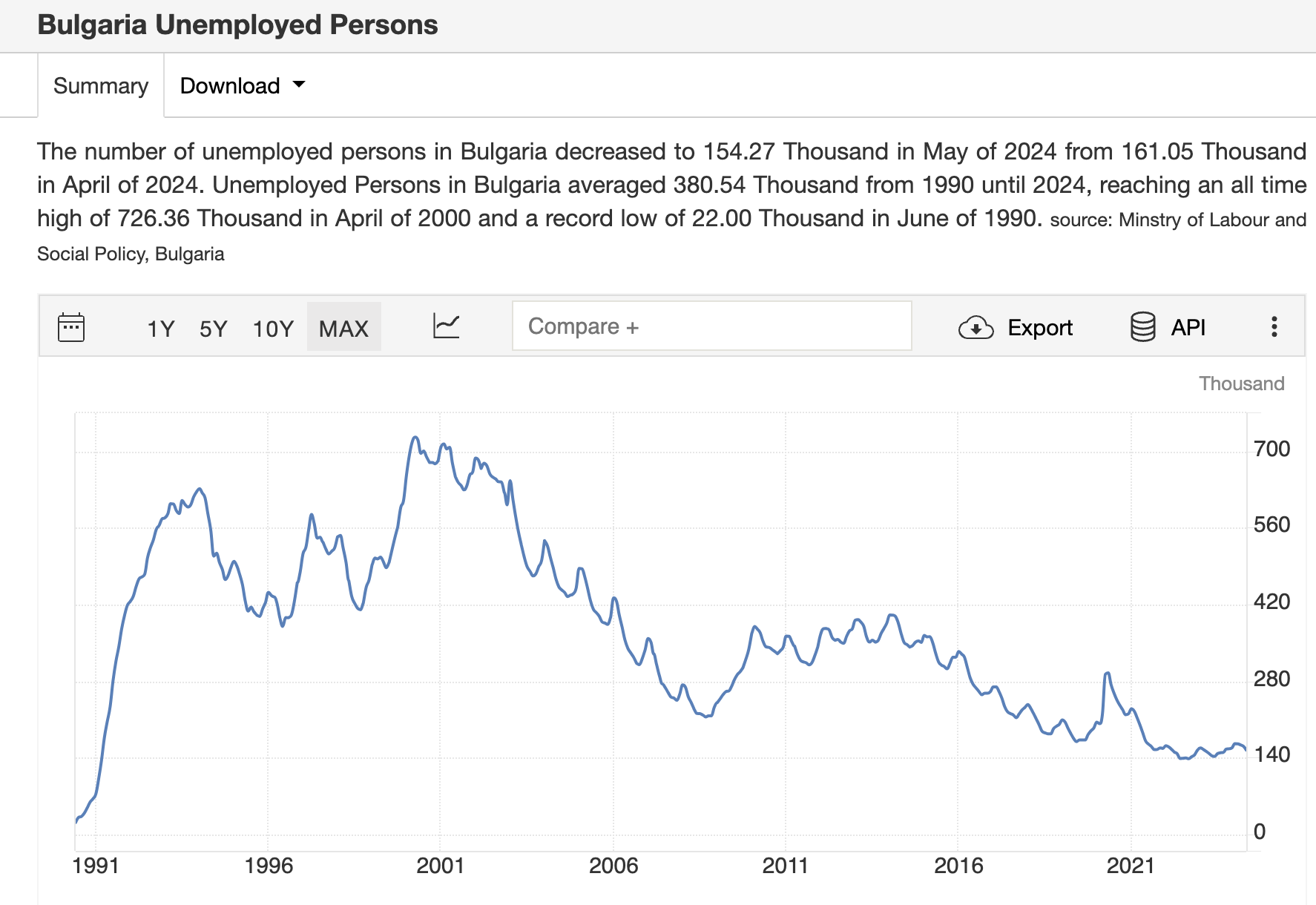The image size is (1316, 905).
Task: Click the Download tab label
Action: (229, 86)
